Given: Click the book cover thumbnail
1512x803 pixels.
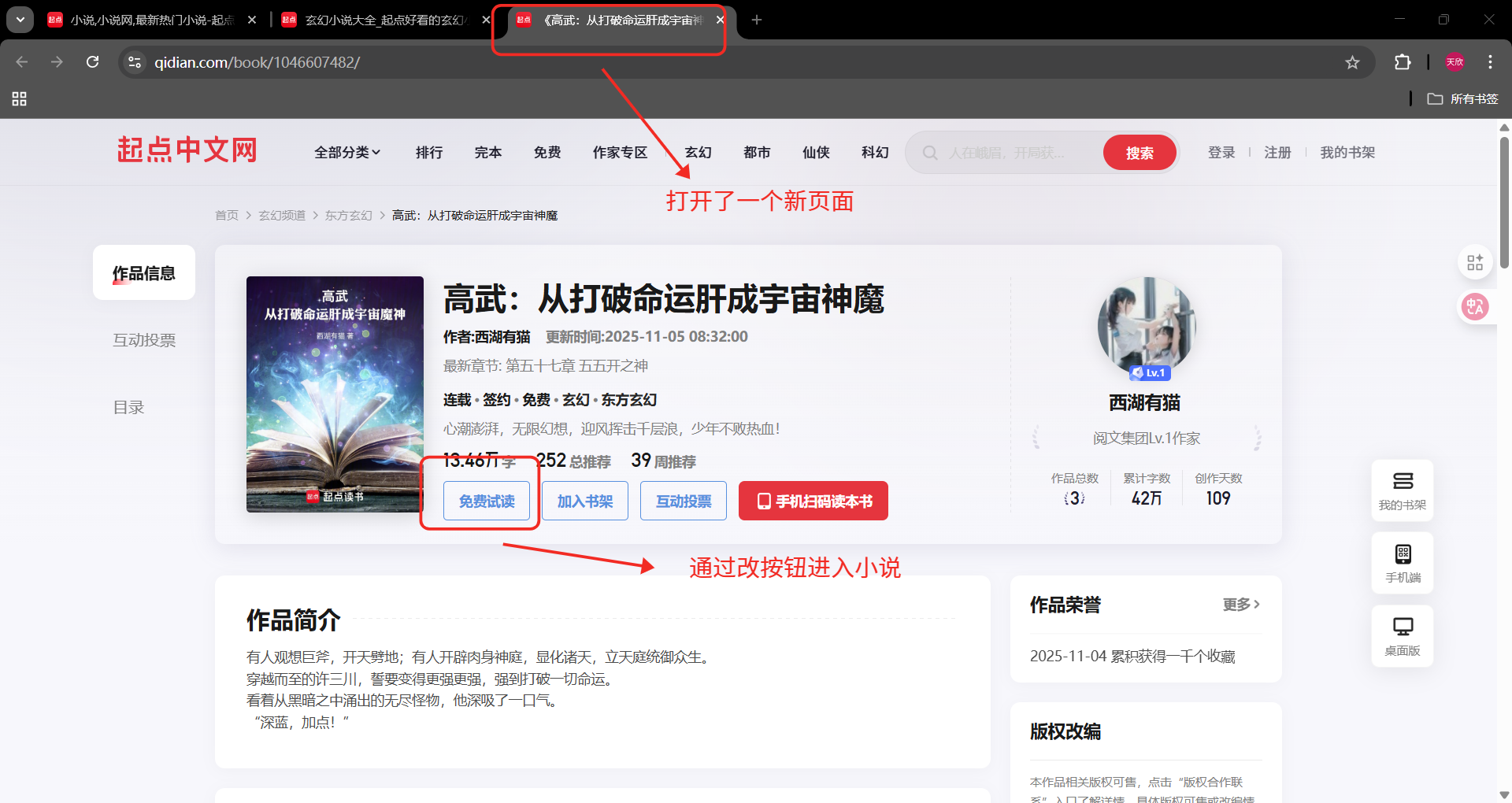Looking at the screenshot, I should coord(335,394).
